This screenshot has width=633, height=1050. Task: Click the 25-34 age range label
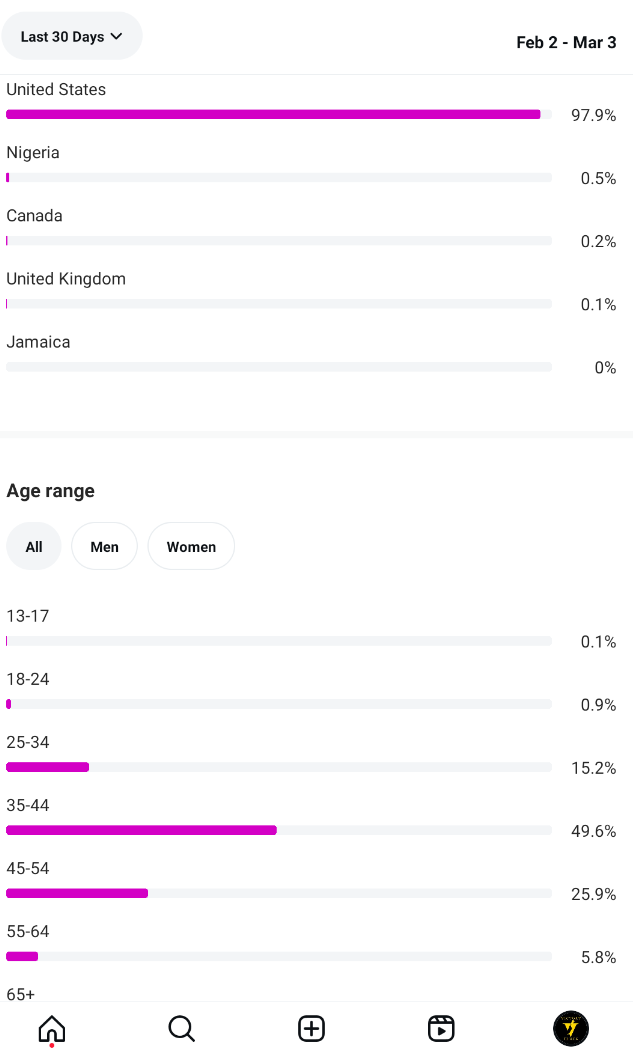click(27, 742)
